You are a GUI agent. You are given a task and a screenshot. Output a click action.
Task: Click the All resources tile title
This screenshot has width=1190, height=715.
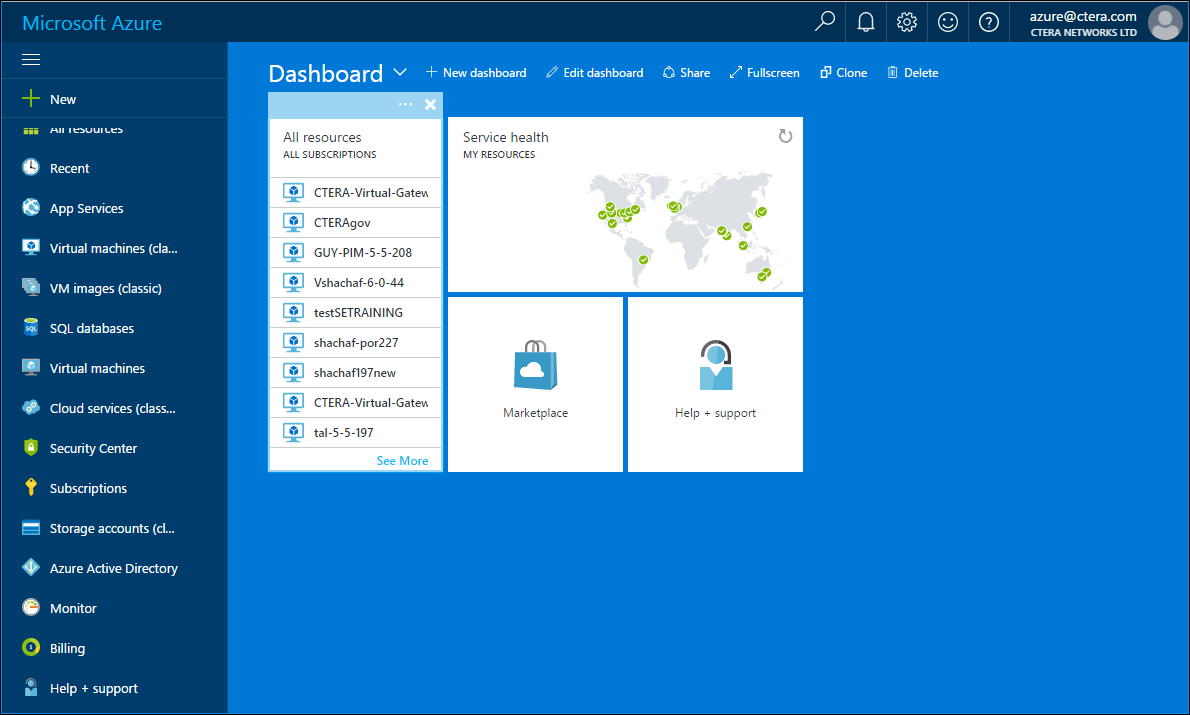[x=323, y=137]
